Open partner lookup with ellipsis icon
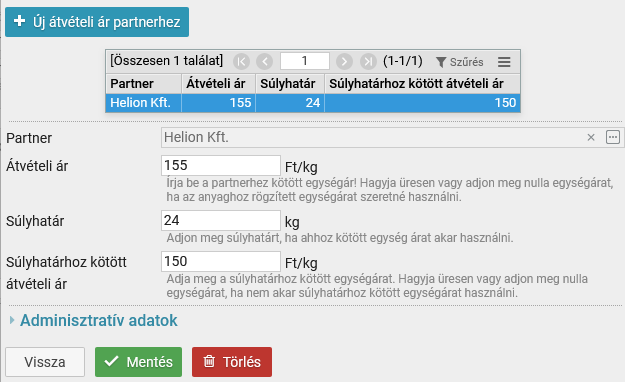Image resolution: width=625 pixels, height=382 pixels. point(613,137)
